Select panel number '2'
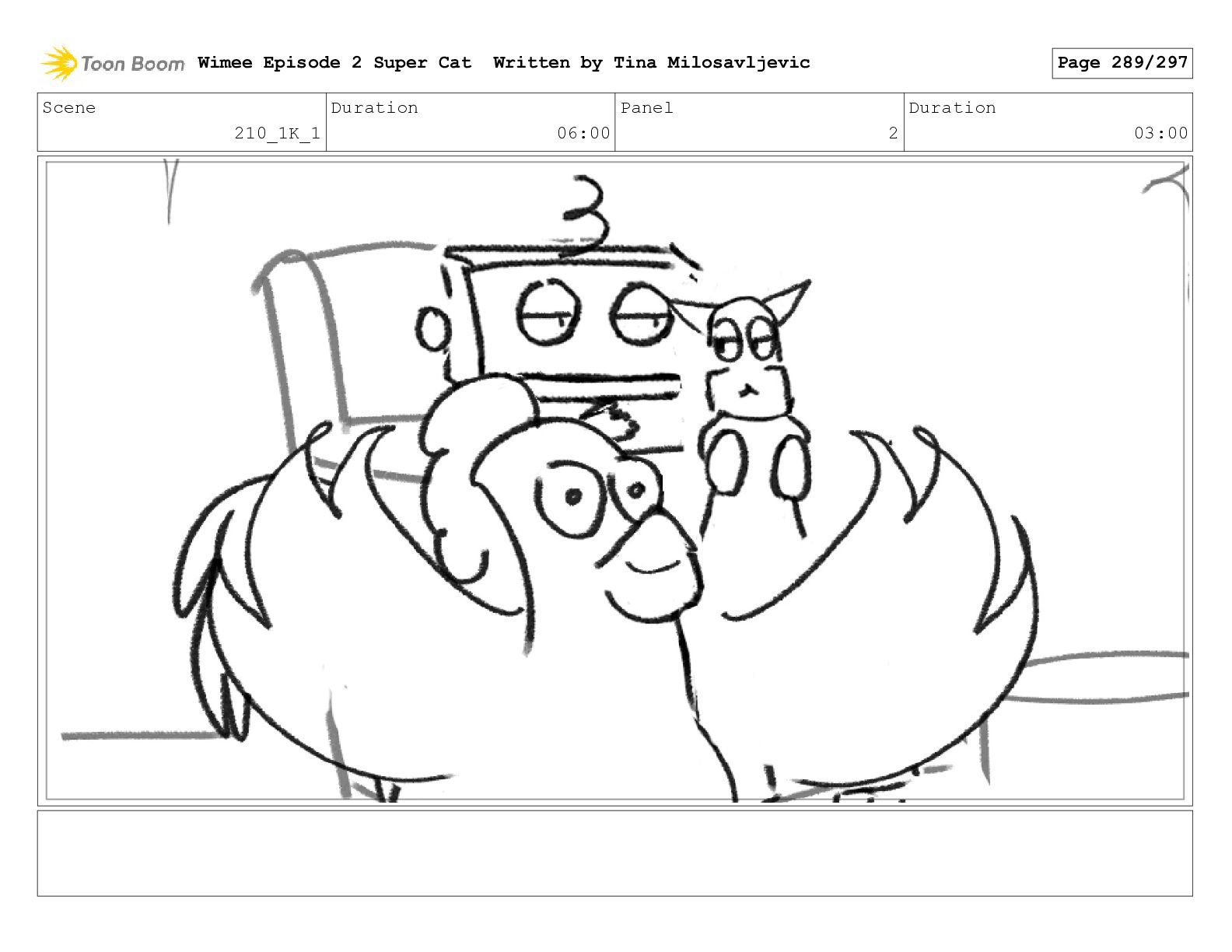Viewport: 1232px width, 952px height. click(x=894, y=134)
